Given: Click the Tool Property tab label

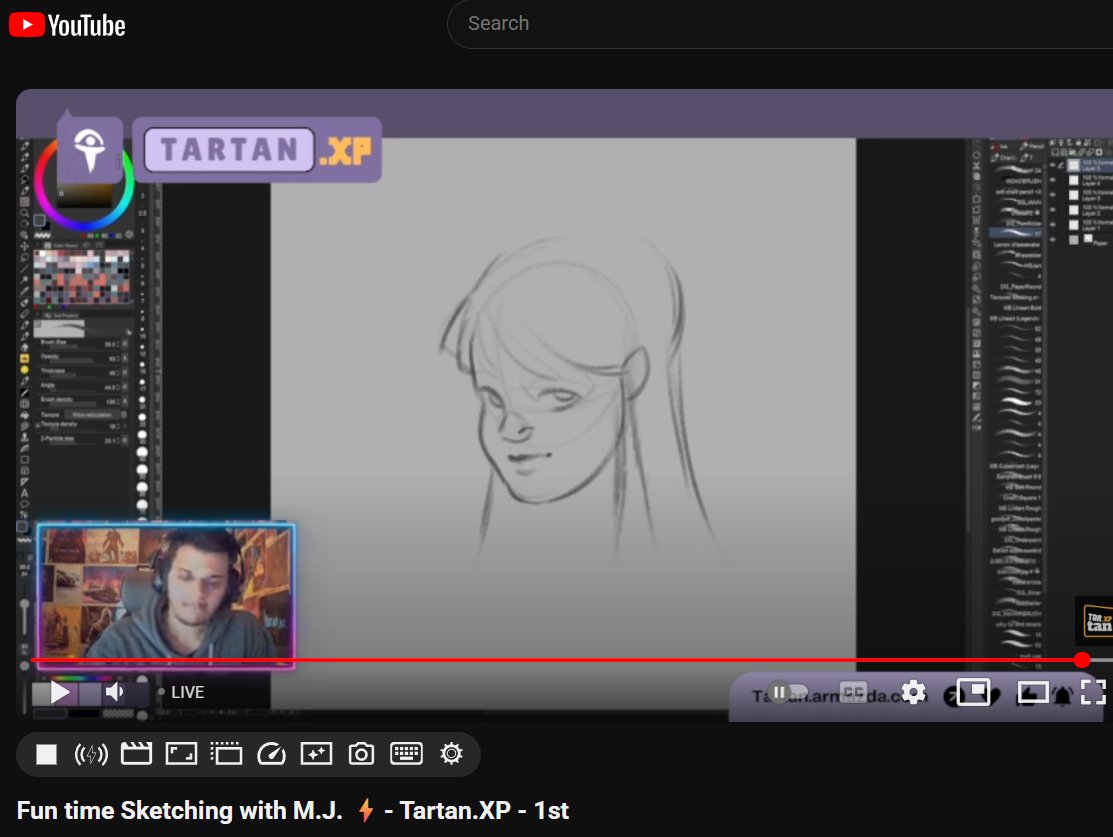Looking at the screenshot, I should pos(66,315).
